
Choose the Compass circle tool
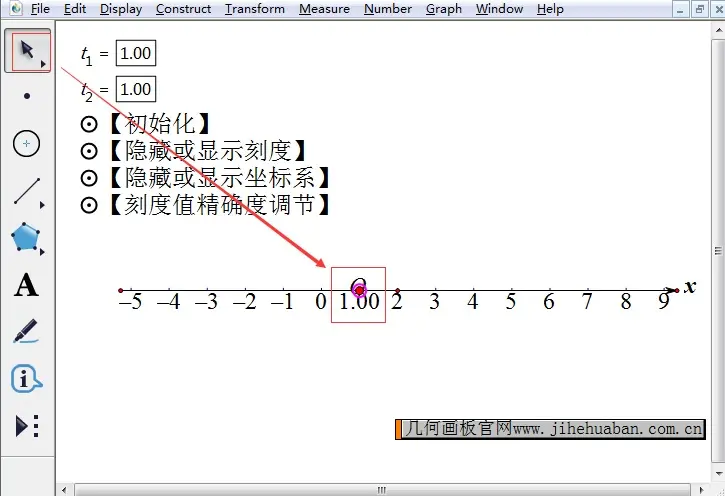tap(27, 144)
